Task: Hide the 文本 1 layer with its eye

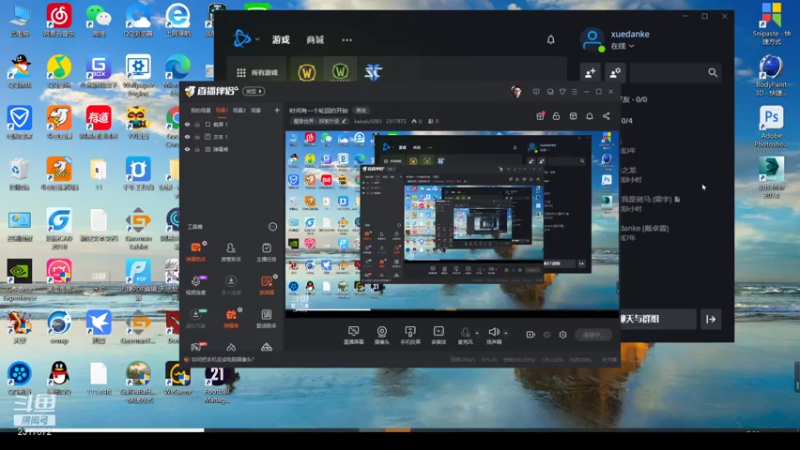Action: coord(187,137)
